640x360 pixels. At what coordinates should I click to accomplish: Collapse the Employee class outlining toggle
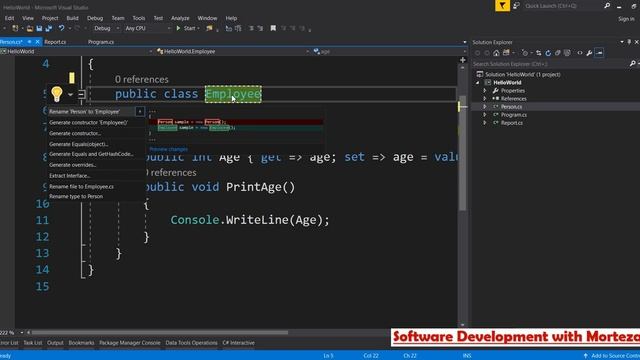(x=81, y=94)
